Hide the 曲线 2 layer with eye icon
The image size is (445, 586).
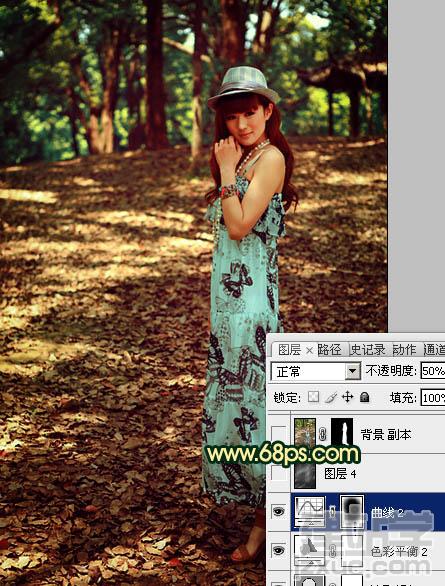[x=279, y=511]
